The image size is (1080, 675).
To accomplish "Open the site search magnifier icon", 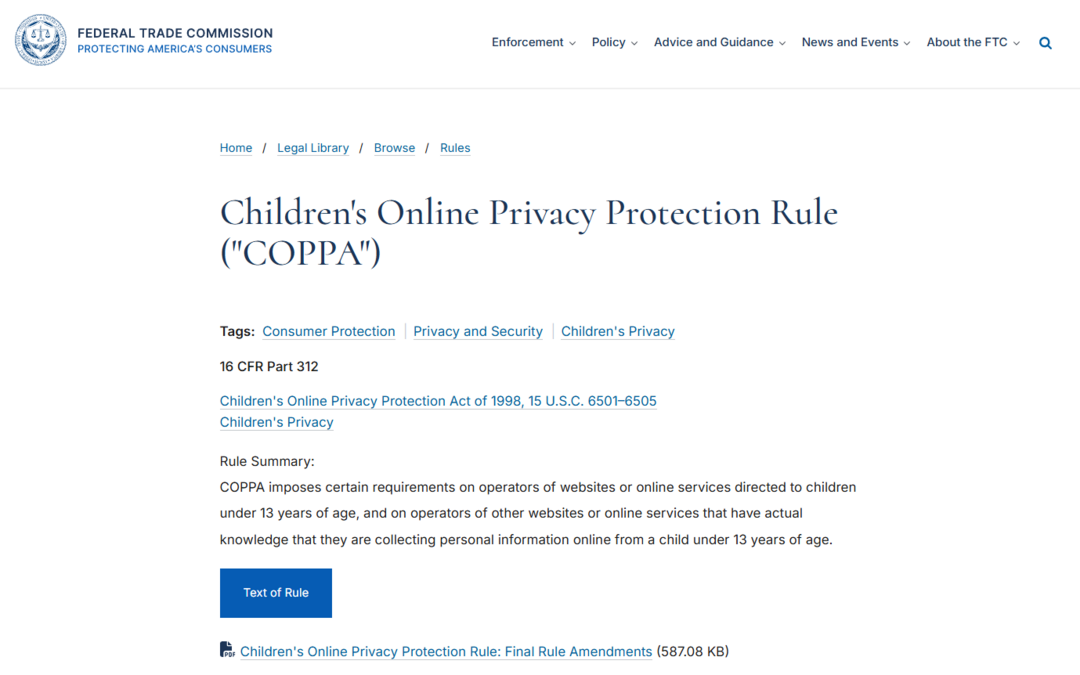I will (1045, 43).
